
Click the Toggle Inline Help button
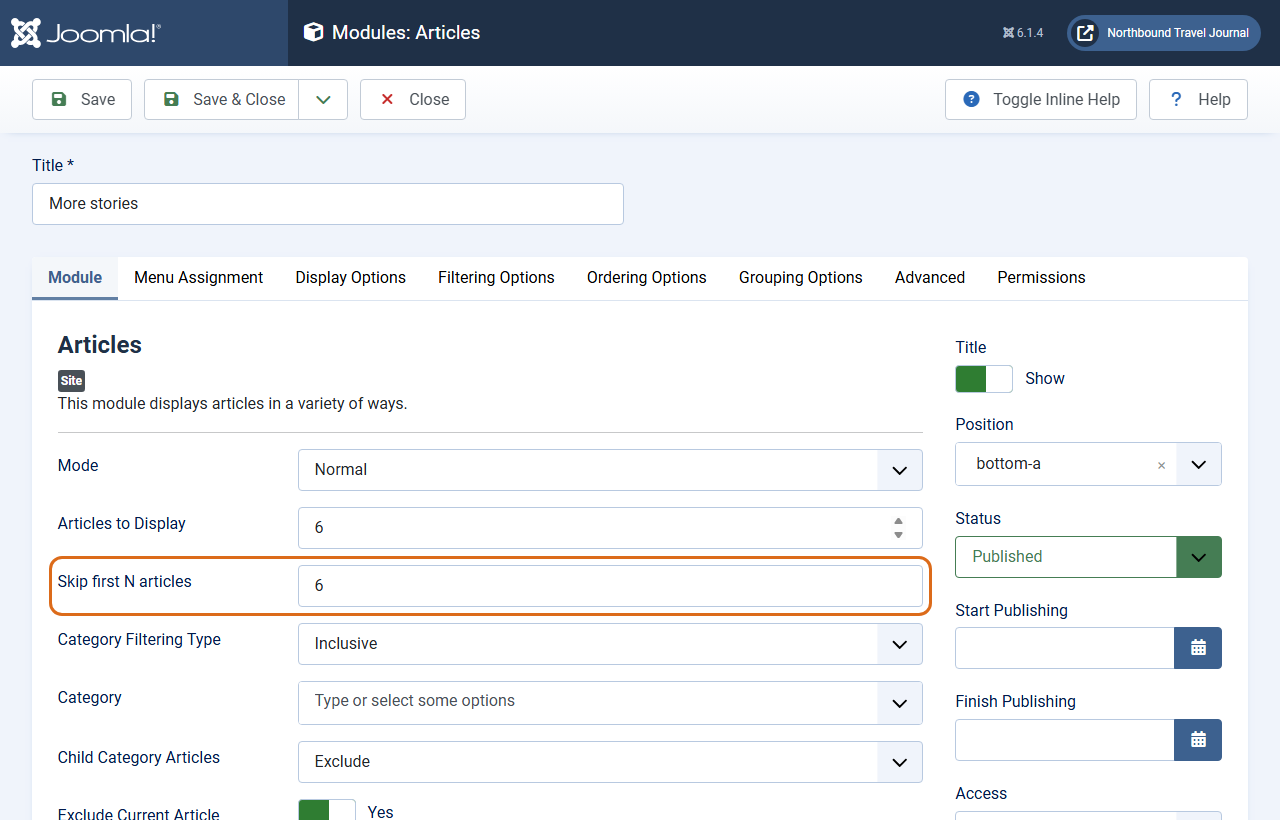tap(1041, 99)
